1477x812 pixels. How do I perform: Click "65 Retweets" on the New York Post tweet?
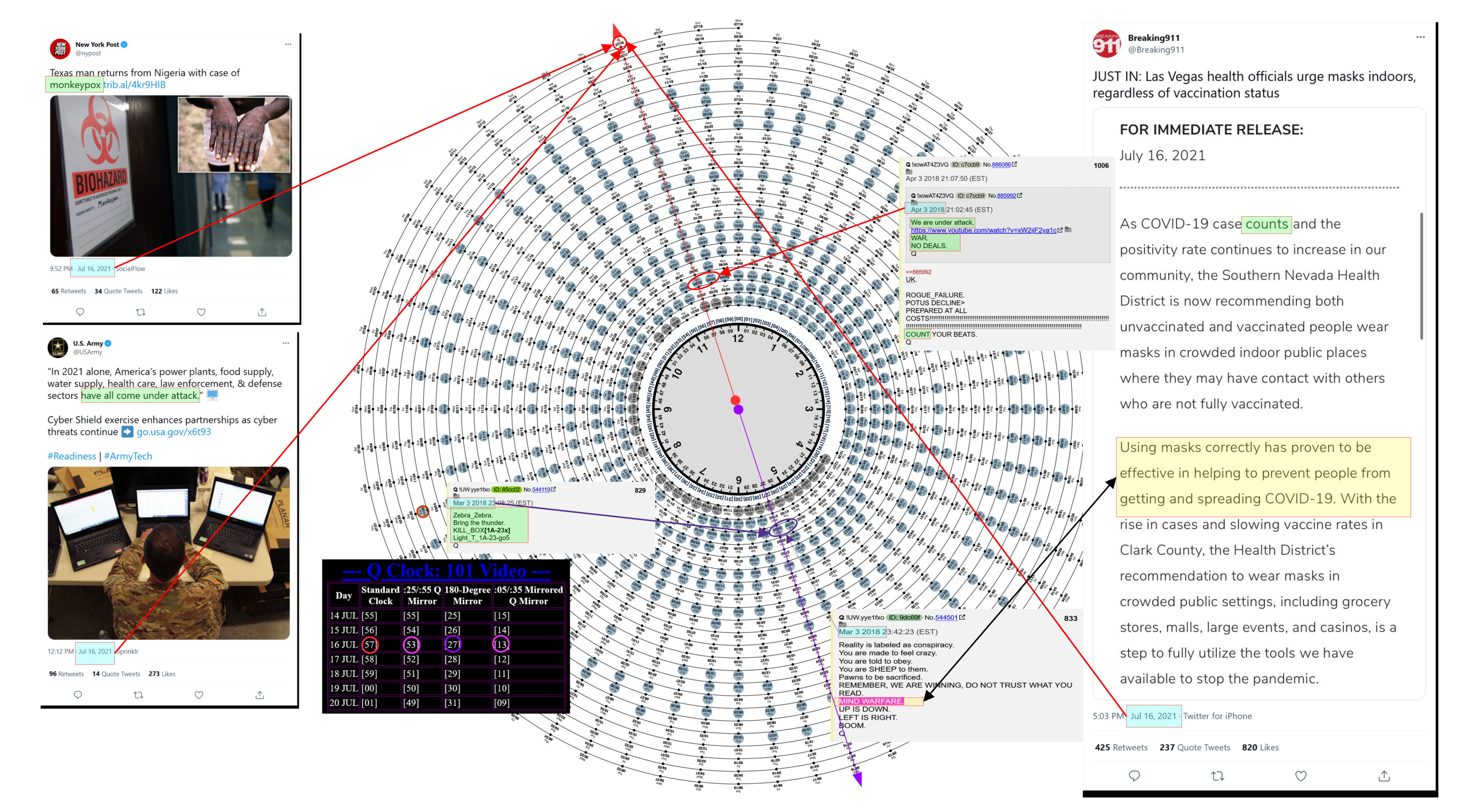(x=69, y=291)
